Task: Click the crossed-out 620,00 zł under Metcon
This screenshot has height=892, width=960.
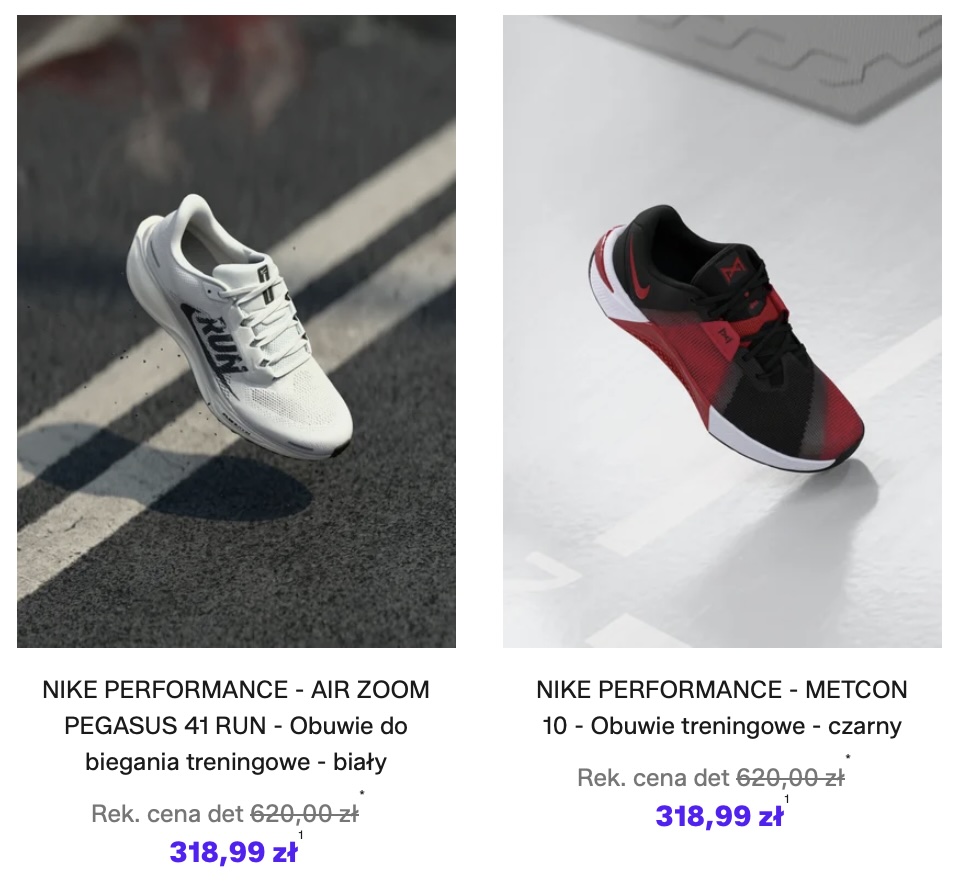Action: (790, 778)
